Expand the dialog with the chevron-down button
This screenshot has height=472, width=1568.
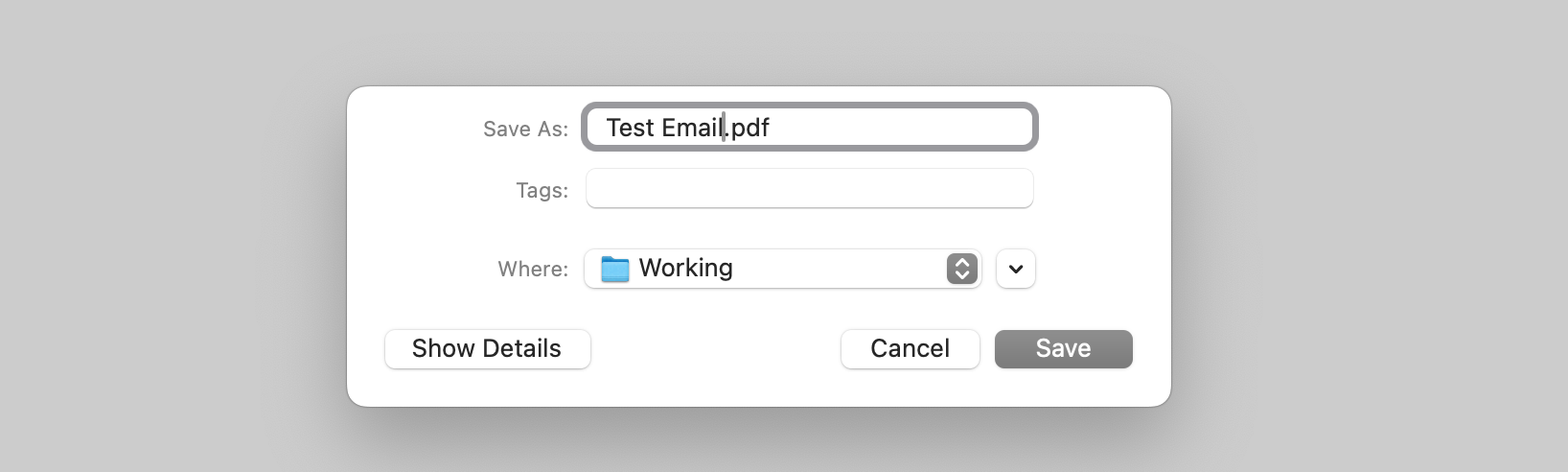[x=1016, y=269]
